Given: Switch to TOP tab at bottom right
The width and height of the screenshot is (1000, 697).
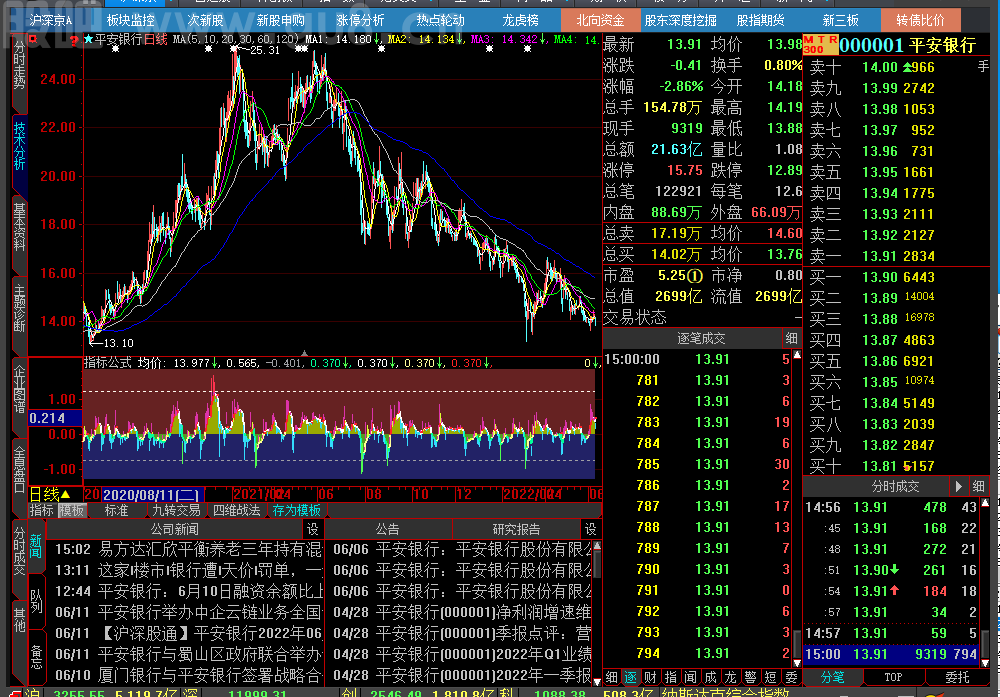Looking at the screenshot, I should coord(893,677).
